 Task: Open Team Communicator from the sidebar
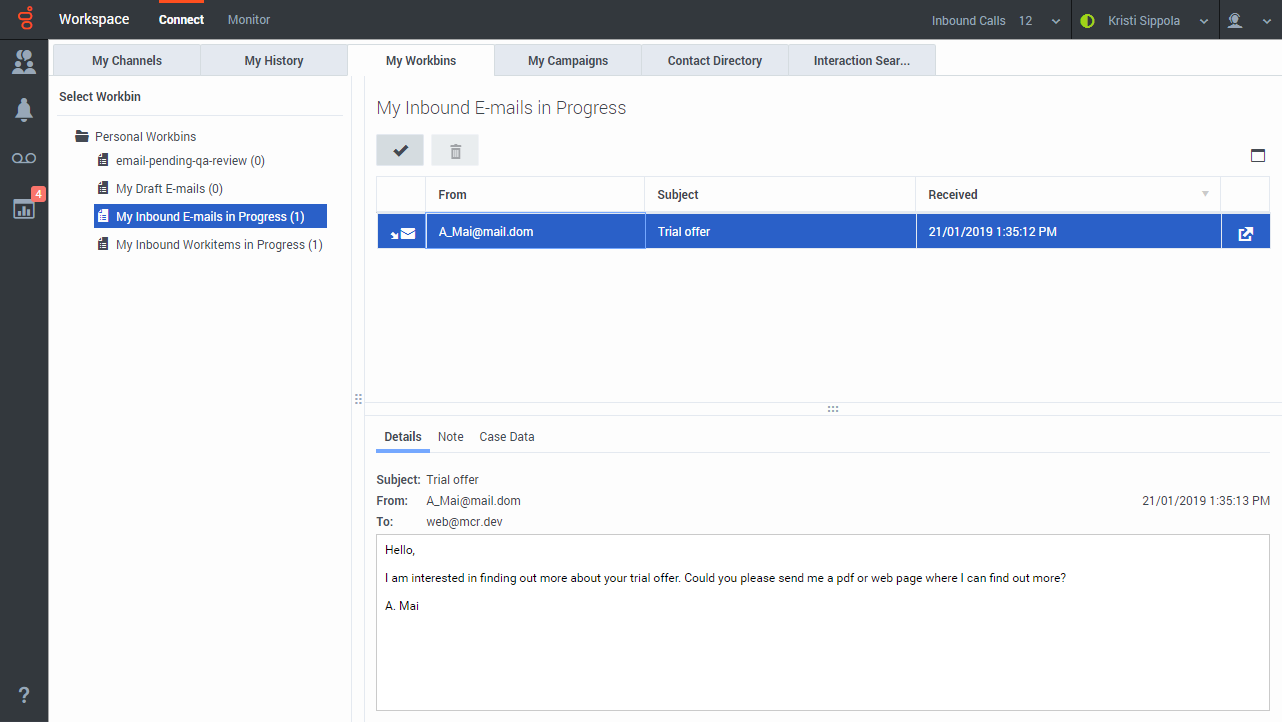click(24, 62)
